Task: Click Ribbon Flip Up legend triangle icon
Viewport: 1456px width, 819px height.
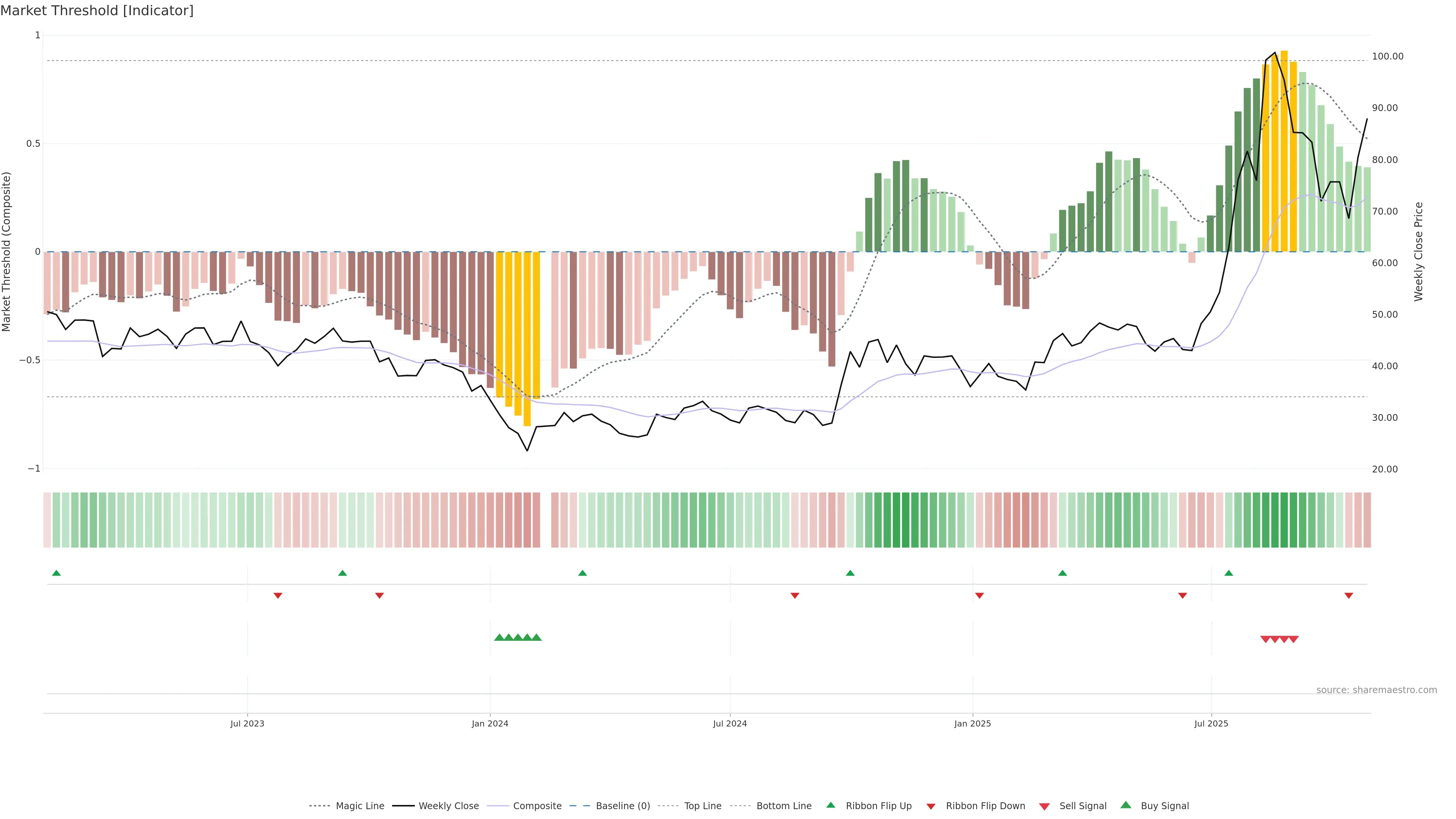Action: pyautogui.click(x=830, y=805)
